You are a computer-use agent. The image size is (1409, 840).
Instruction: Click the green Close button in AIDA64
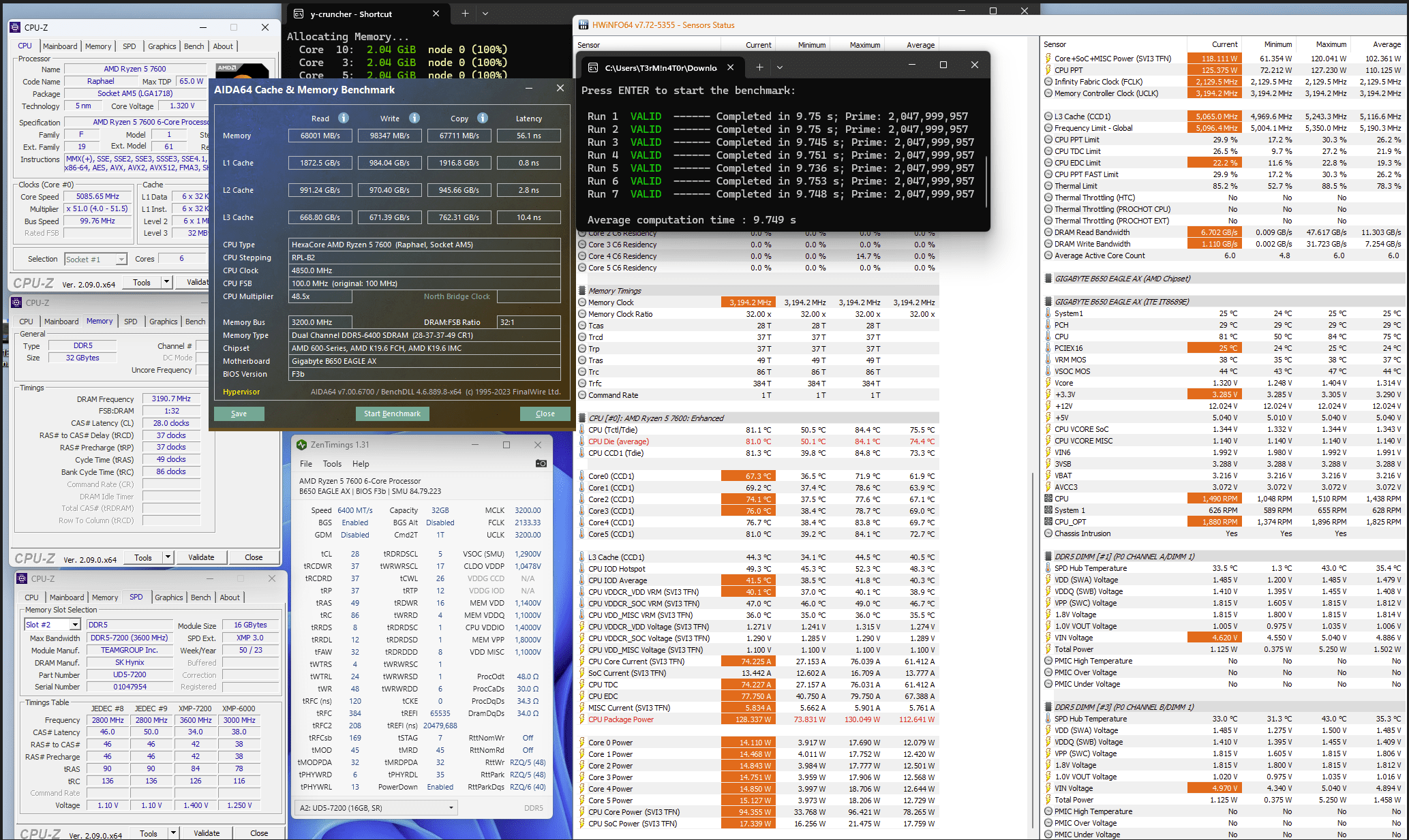pyautogui.click(x=545, y=414)
